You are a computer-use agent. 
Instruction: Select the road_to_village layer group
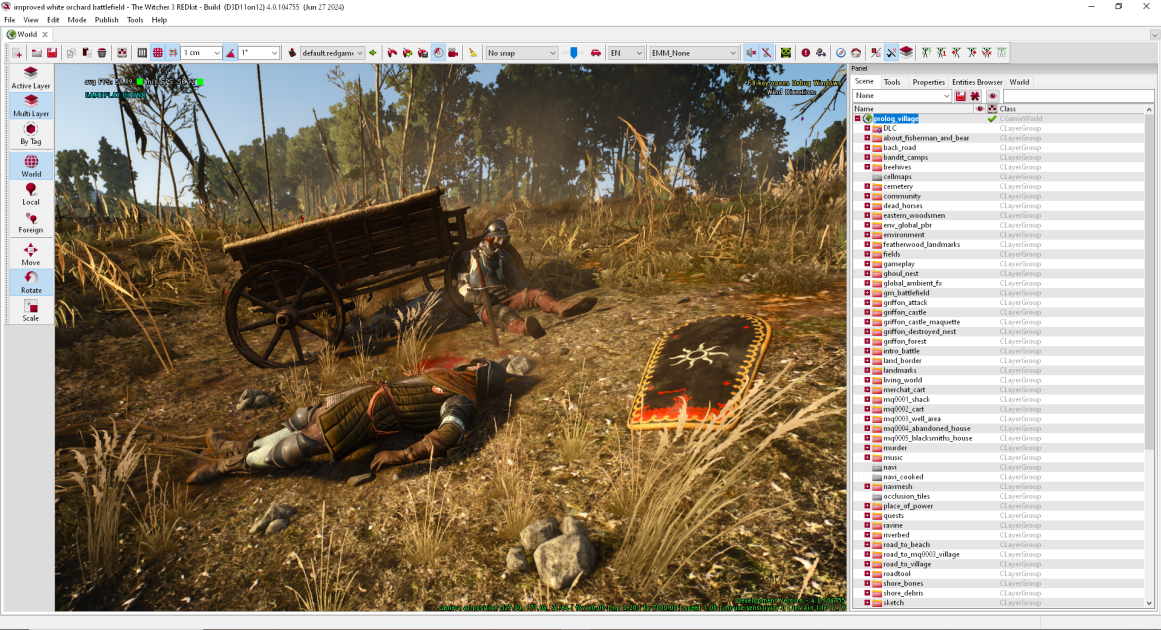point(907,564)
